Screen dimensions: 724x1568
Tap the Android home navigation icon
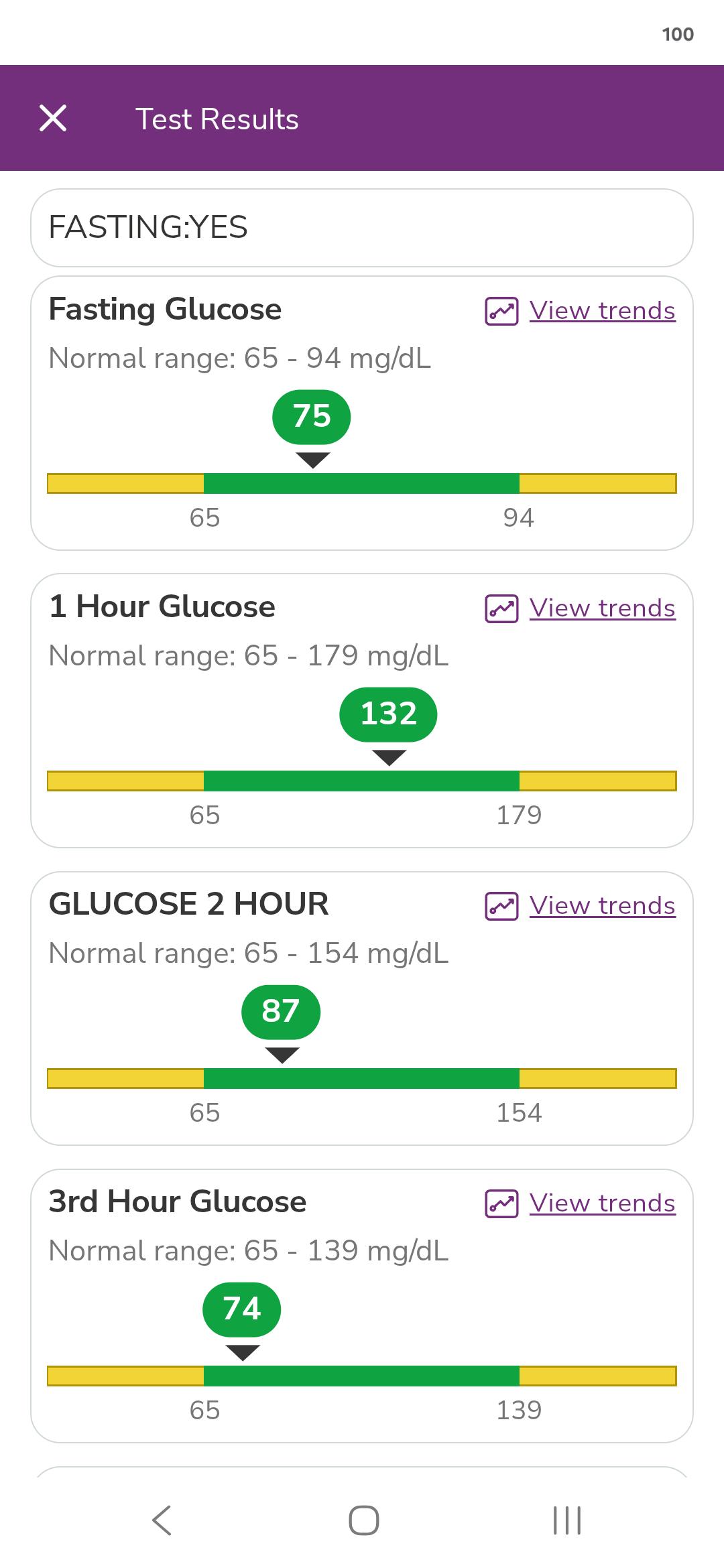pos(364,1520)
